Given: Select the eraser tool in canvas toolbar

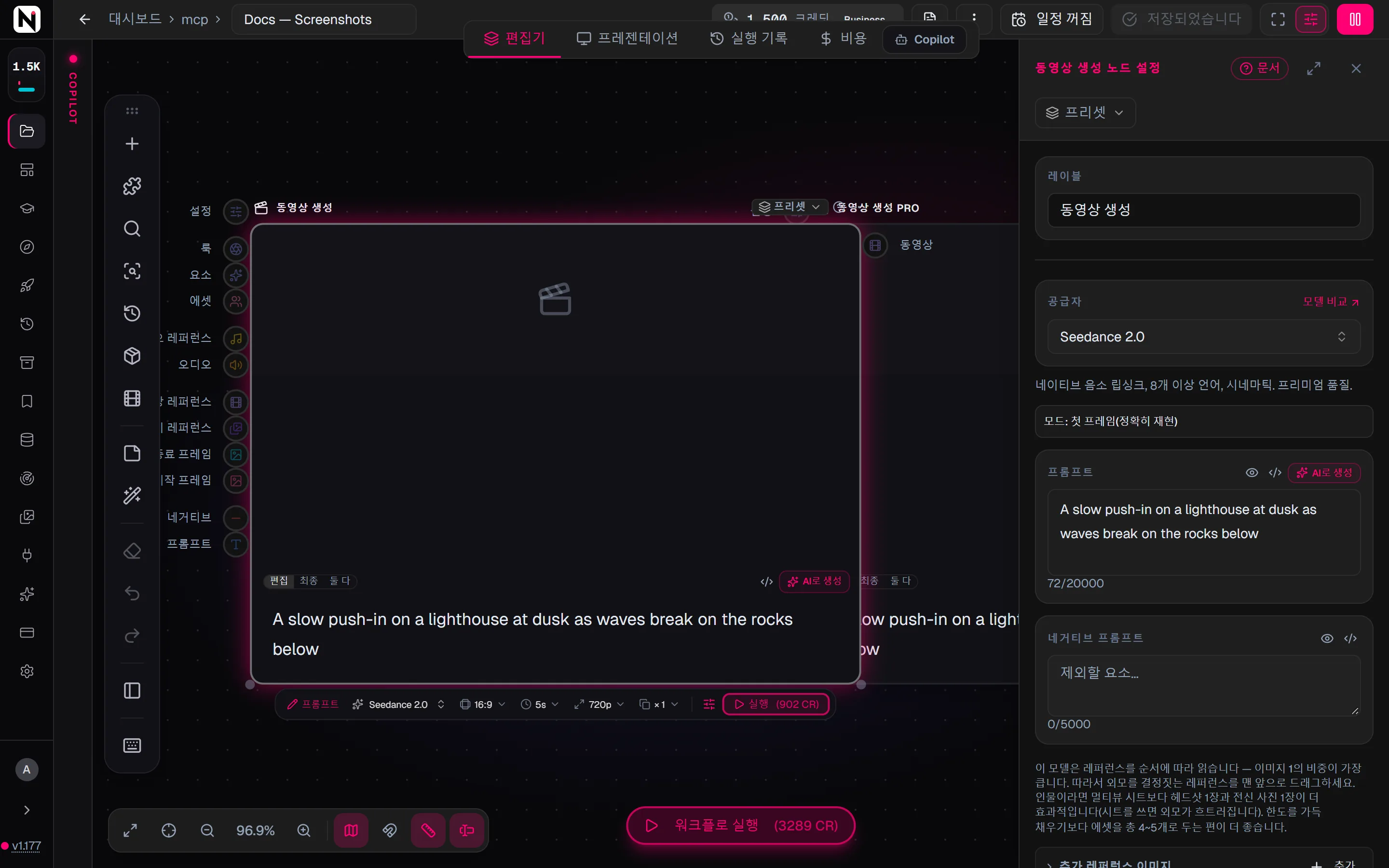Looking at the screenshot, I should [132, 551].
